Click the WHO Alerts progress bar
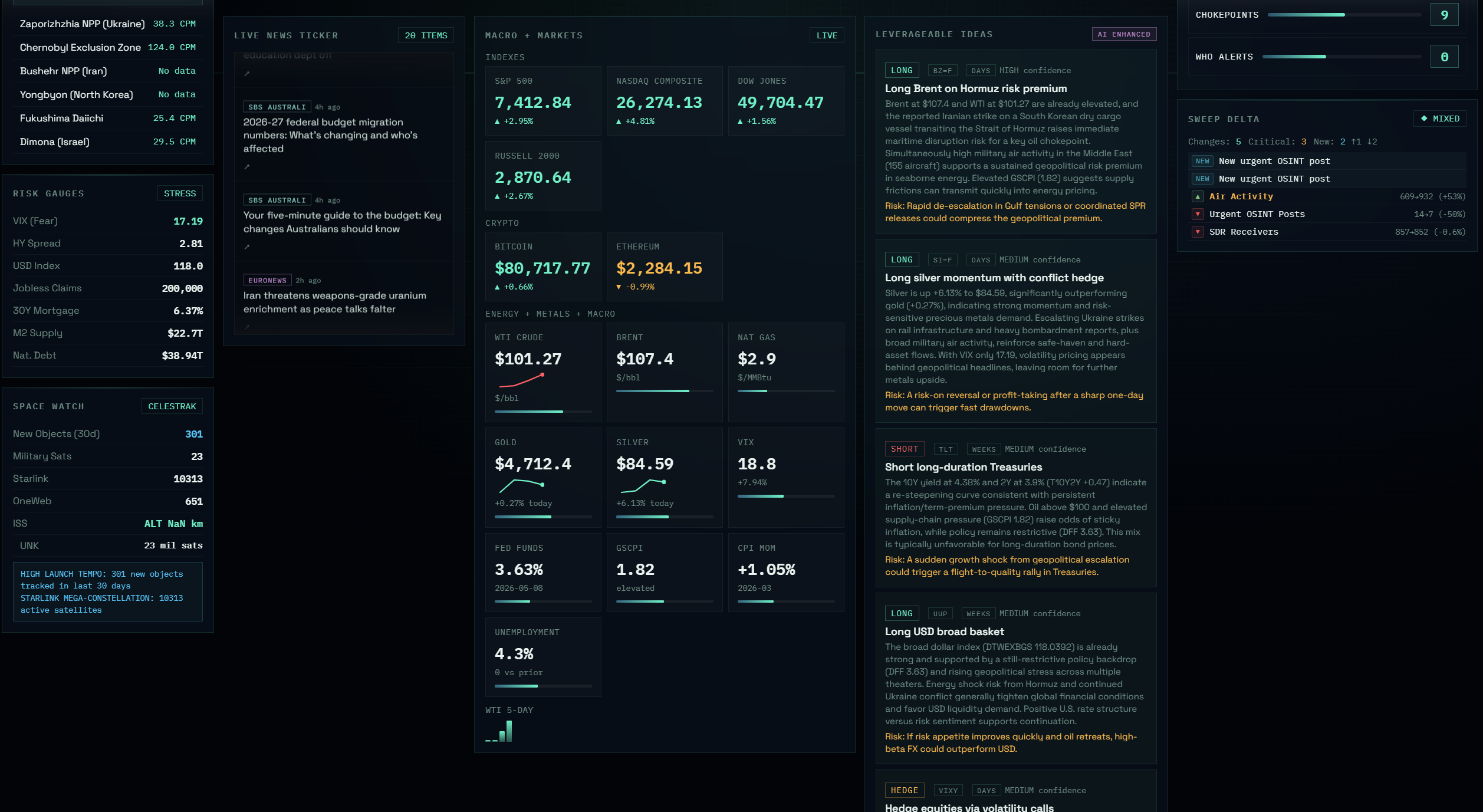This screenshot has width=1483, height=812. click(1342, 57)
